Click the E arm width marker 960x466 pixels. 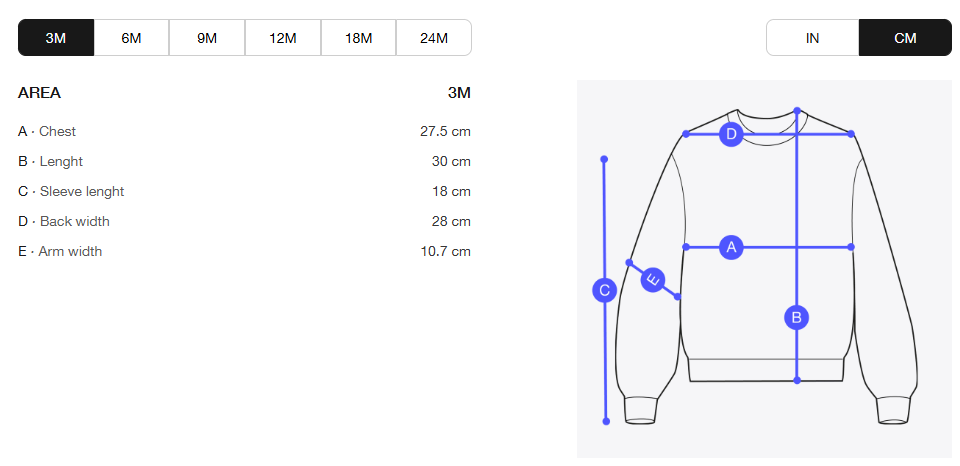click(653, 280)
